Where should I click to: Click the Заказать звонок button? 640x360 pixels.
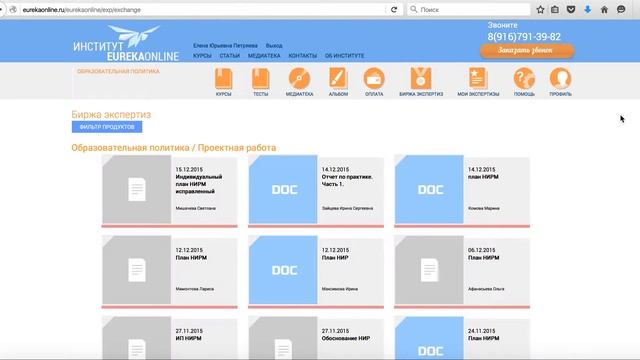tap(527, 51)
